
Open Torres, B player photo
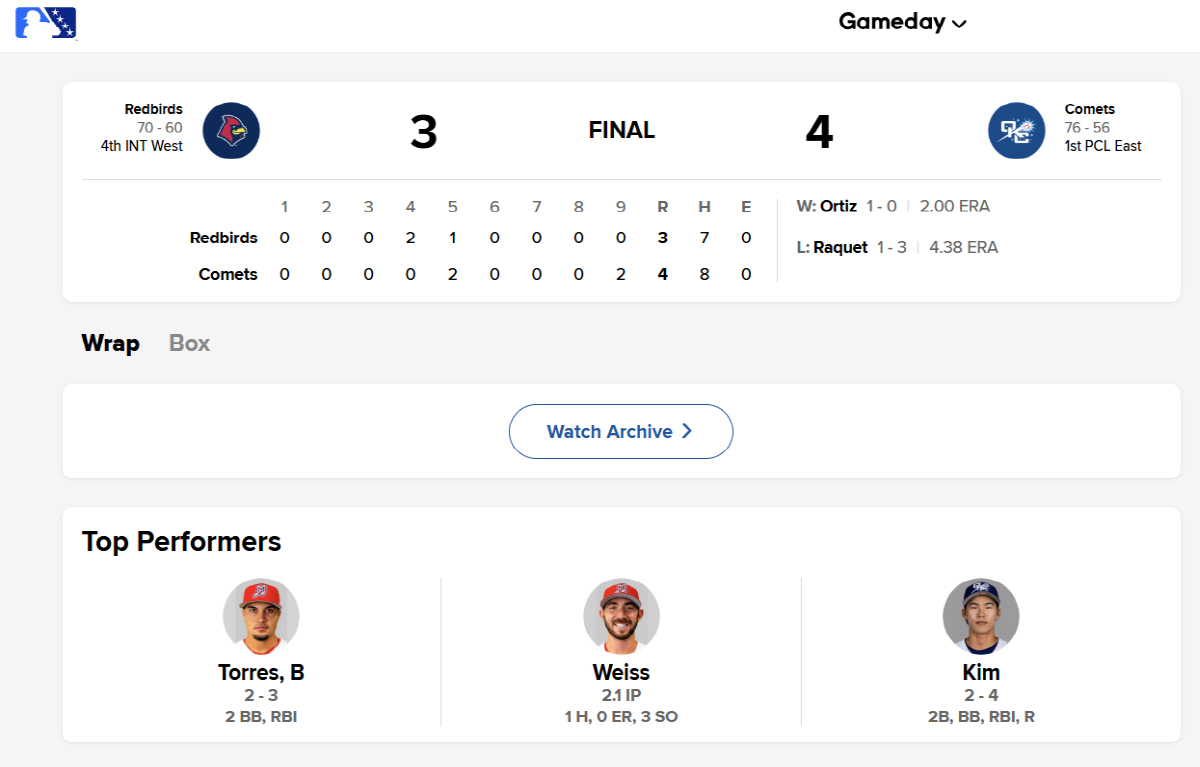(261, 616)
